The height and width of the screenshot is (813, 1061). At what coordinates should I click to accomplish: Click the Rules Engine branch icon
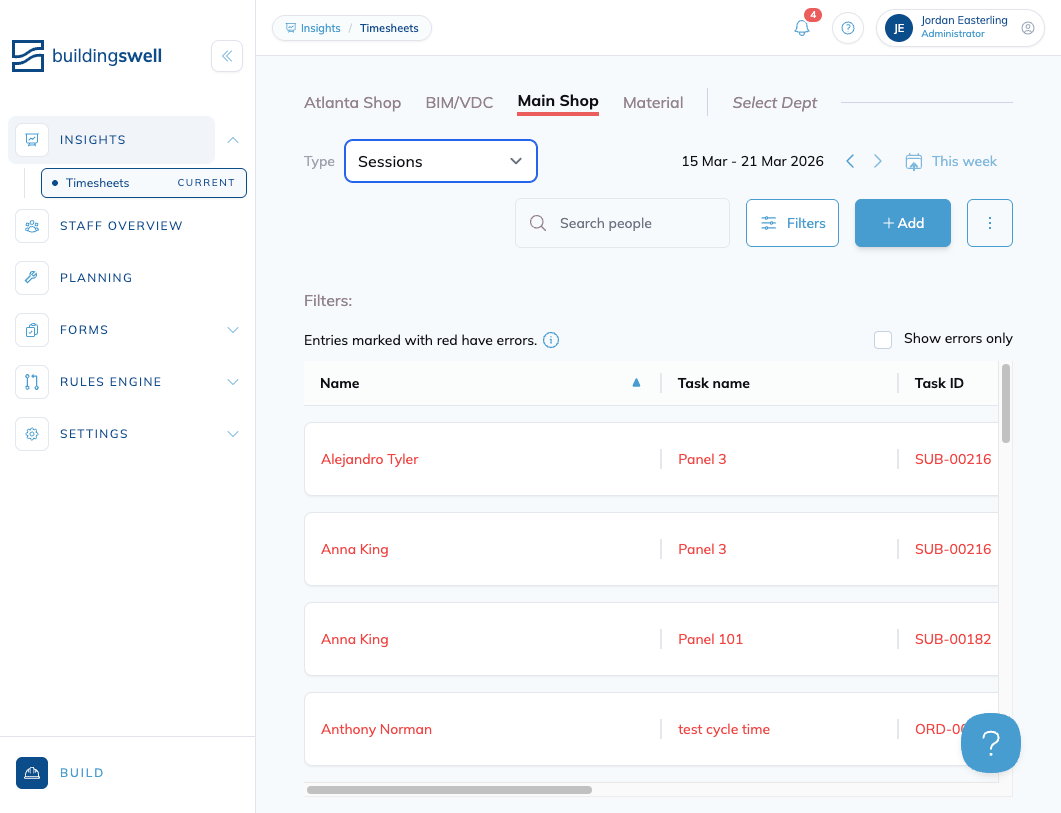pos(32,382)
